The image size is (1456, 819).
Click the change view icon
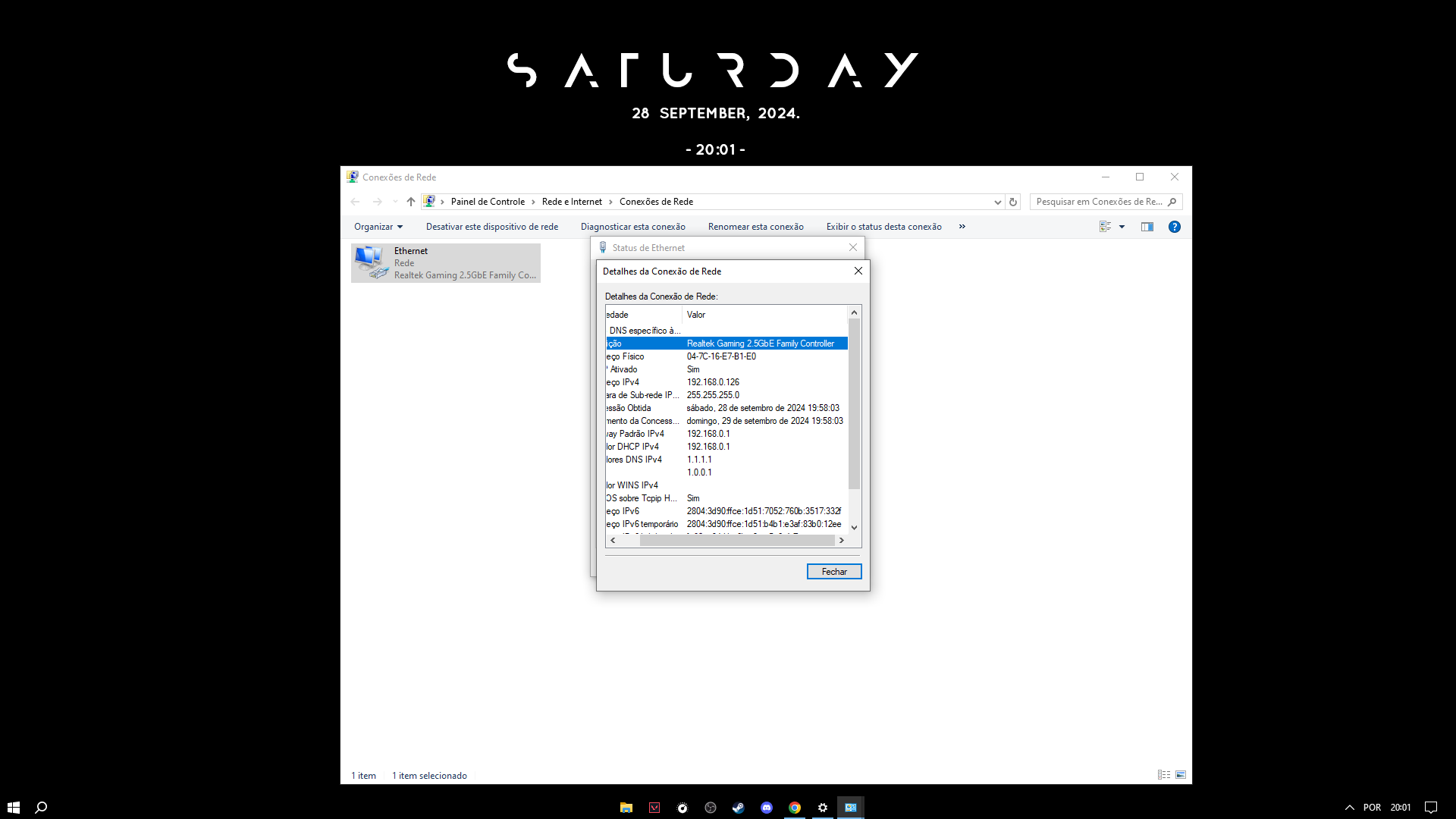coord(1106,227)
